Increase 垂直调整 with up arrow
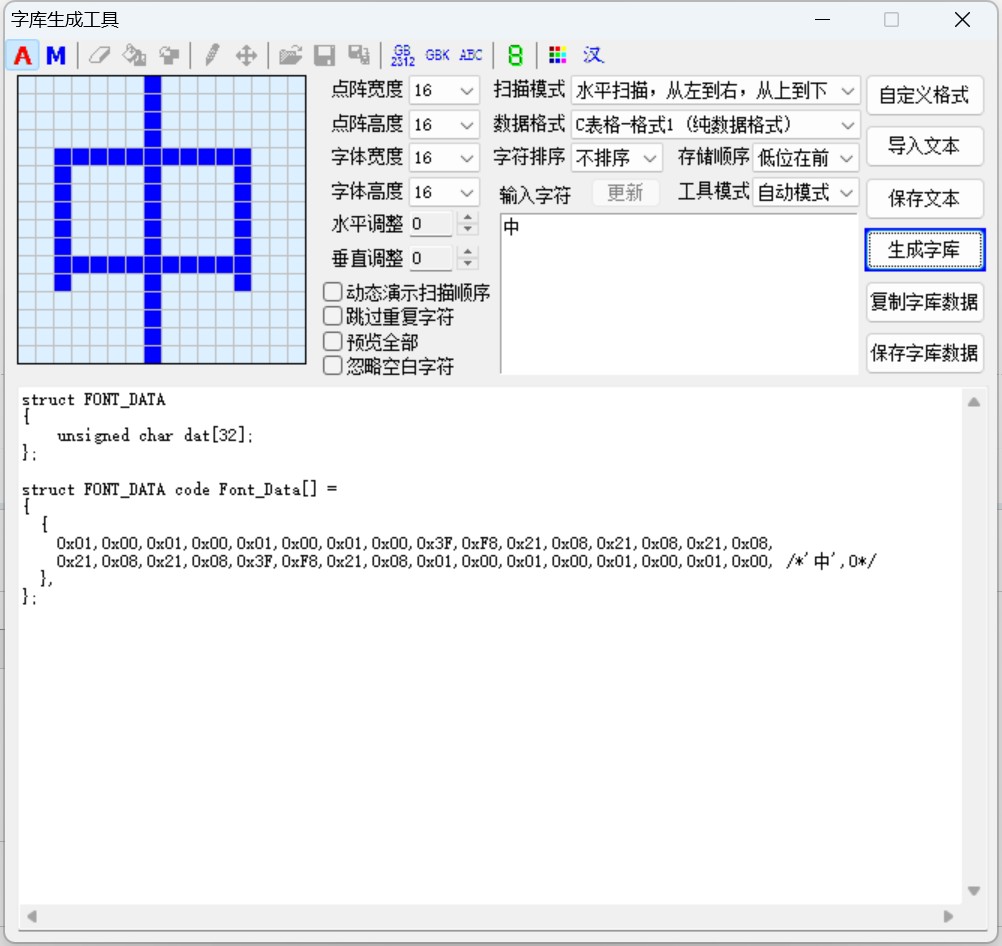 point(468,252)
